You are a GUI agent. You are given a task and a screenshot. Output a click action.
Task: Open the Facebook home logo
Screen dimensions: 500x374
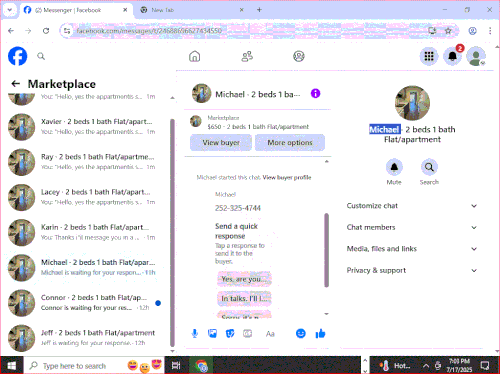[18, 56]
